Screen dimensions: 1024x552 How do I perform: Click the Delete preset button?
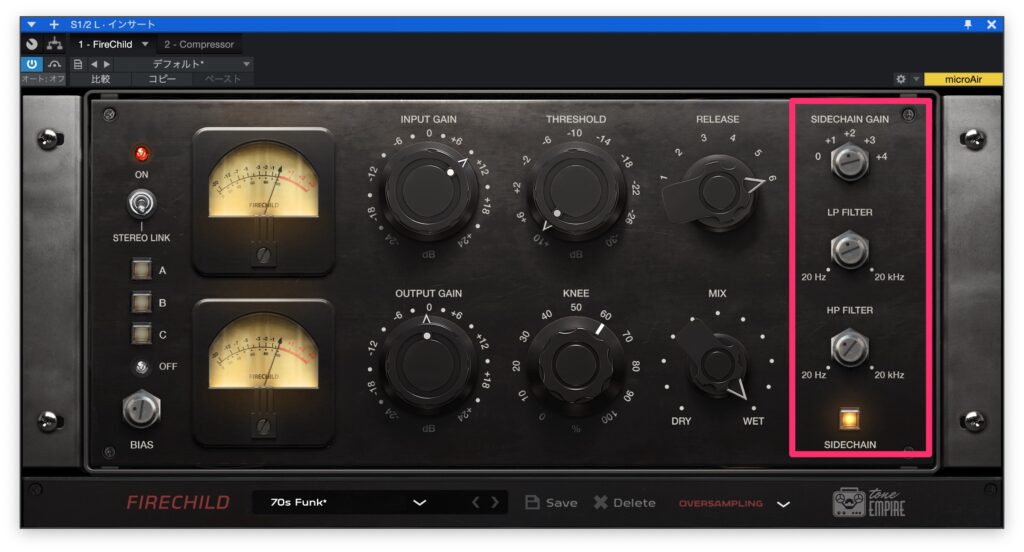[x=624, y=503]
